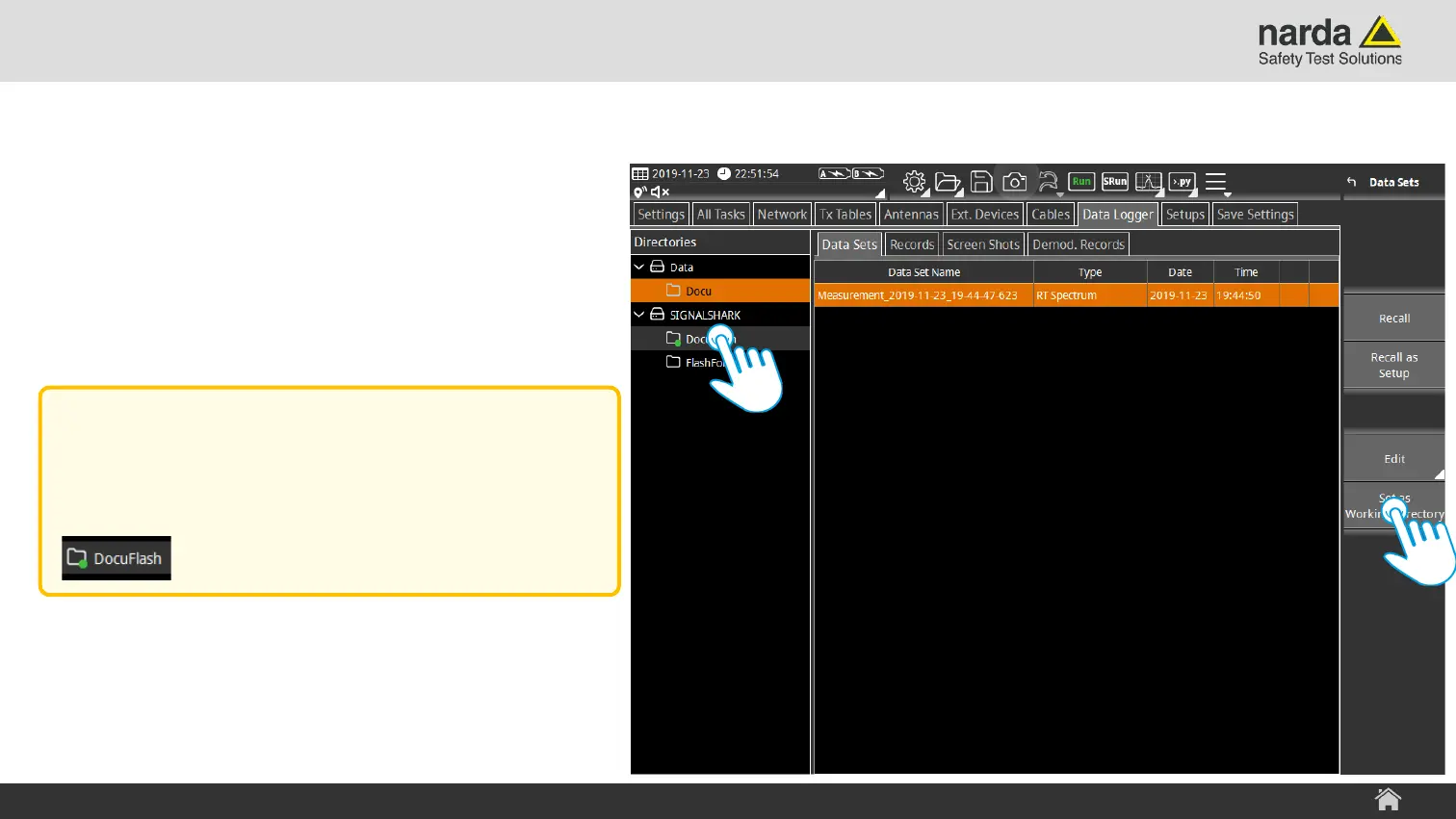Click the 2019-11-23 date cell in table
Image resolution: width=1456 pixels, height=819 pixels.
tap(1181, 295)
